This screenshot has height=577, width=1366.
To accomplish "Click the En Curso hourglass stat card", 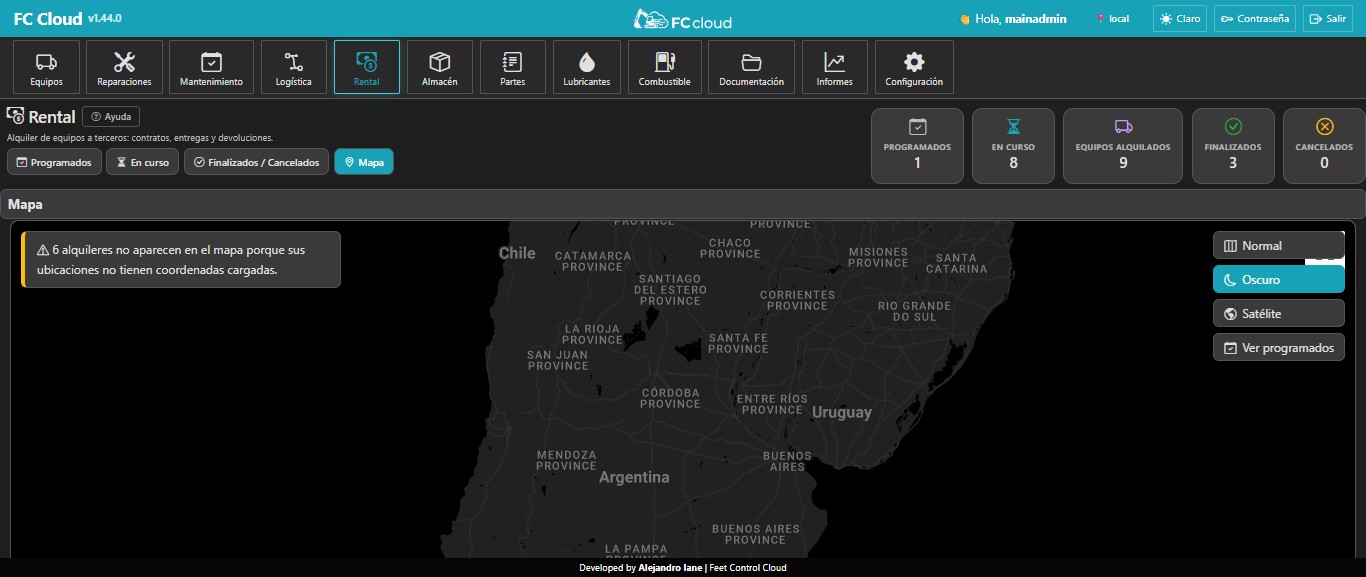I will tap(1013, 146).
